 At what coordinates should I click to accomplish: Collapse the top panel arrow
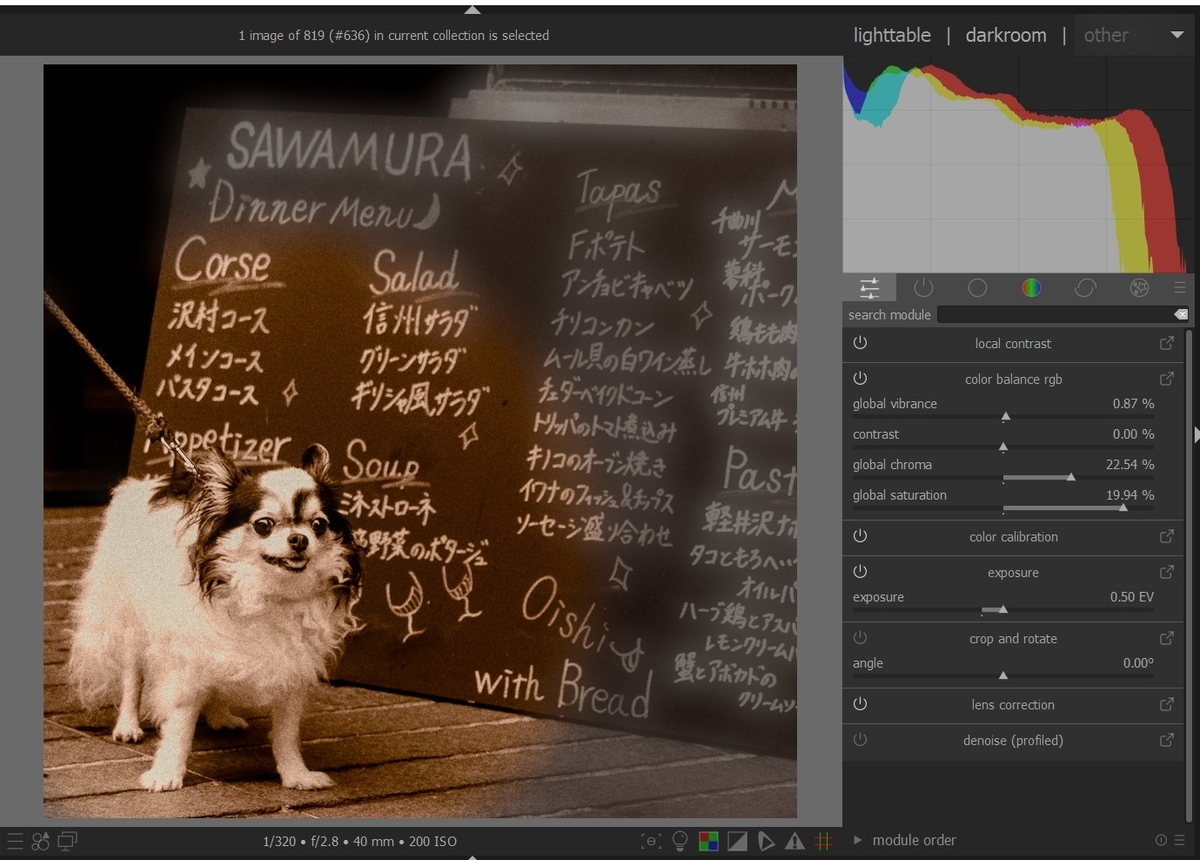coord(472,9)
